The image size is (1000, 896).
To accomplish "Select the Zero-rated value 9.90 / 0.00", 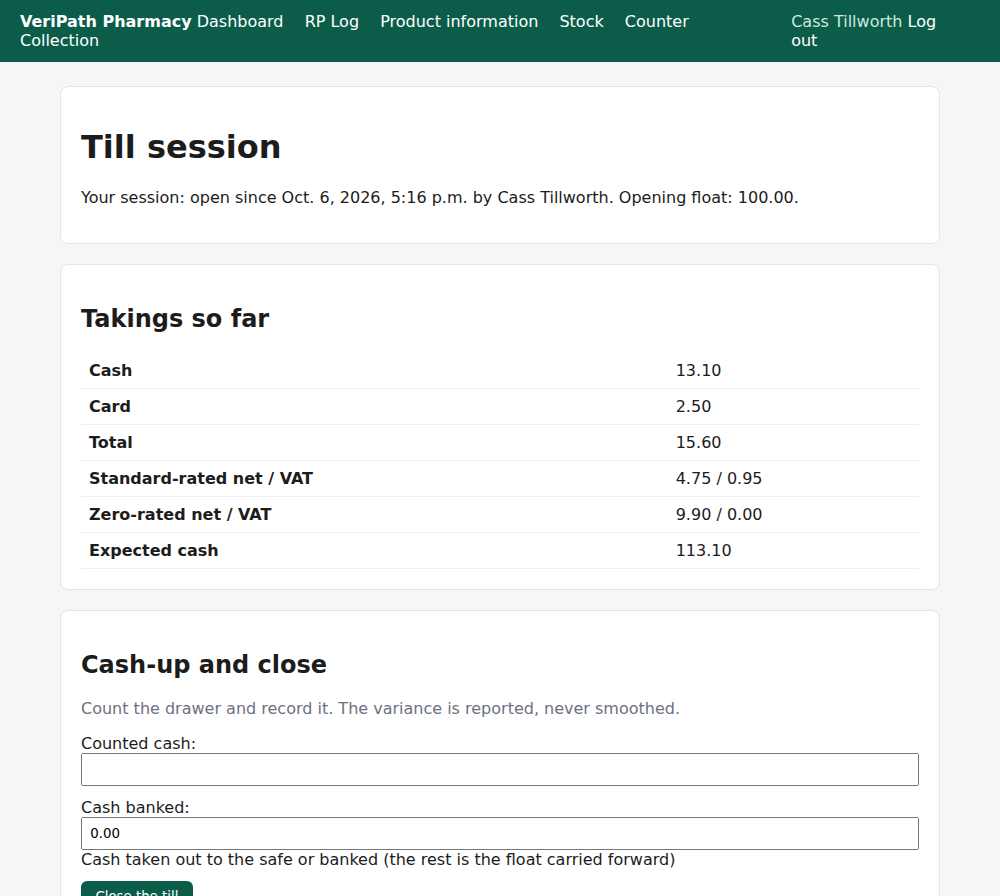I will tap(719, 515).
